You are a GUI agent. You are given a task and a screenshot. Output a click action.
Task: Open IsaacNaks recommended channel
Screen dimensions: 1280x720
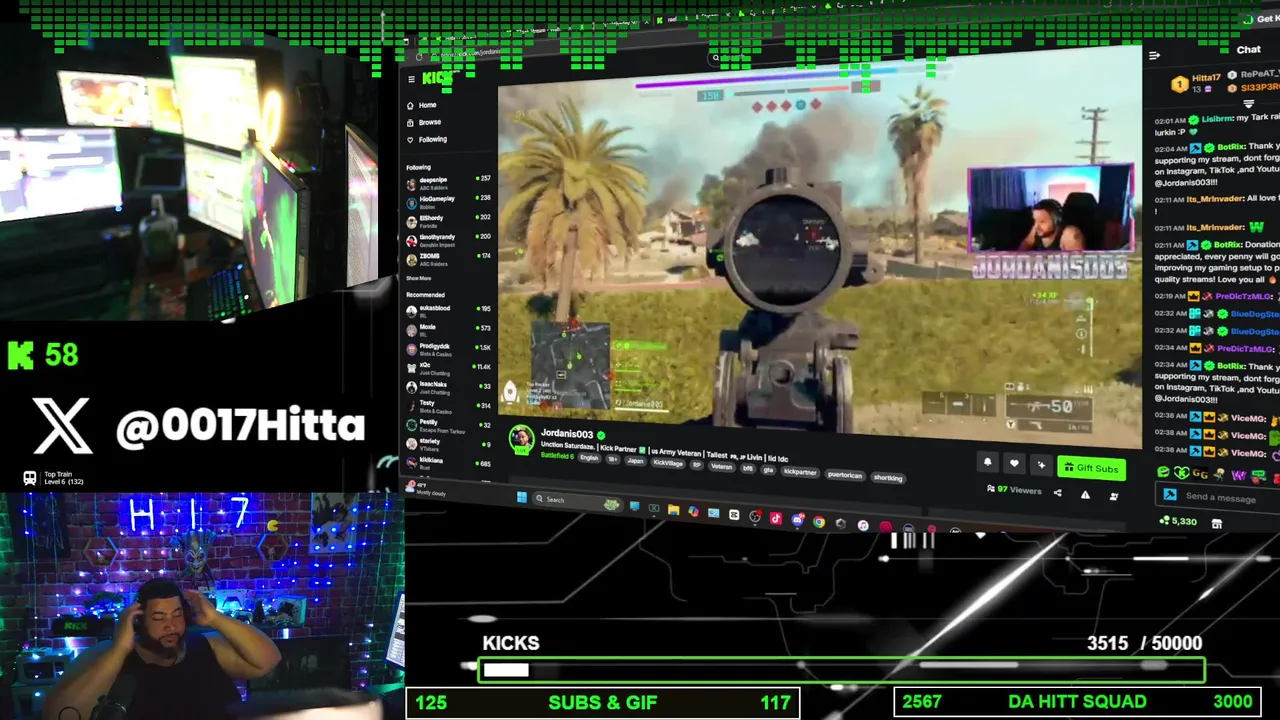coord(448,387)
